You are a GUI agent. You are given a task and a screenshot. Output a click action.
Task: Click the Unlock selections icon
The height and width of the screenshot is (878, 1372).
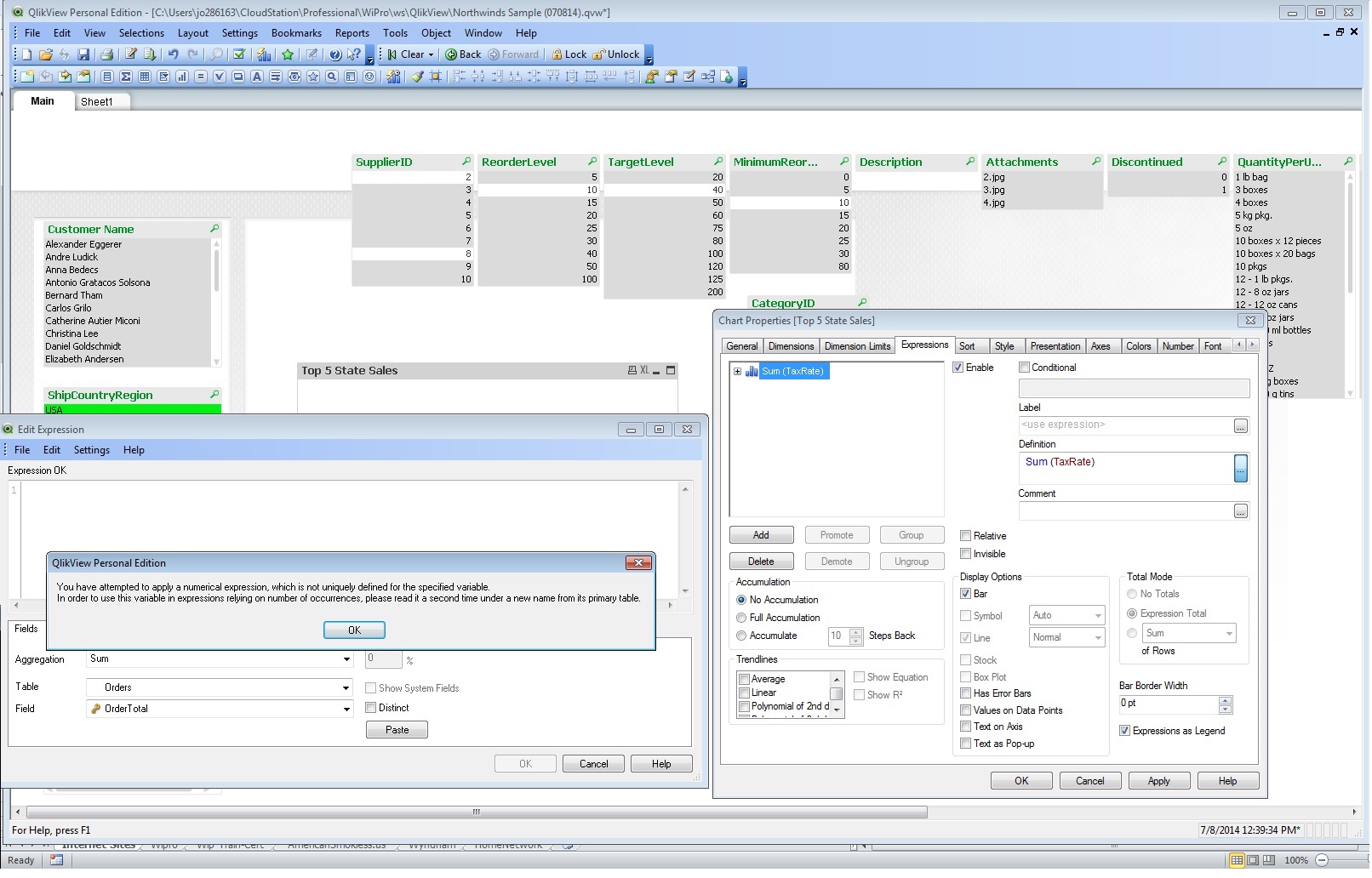pos(615,54)
